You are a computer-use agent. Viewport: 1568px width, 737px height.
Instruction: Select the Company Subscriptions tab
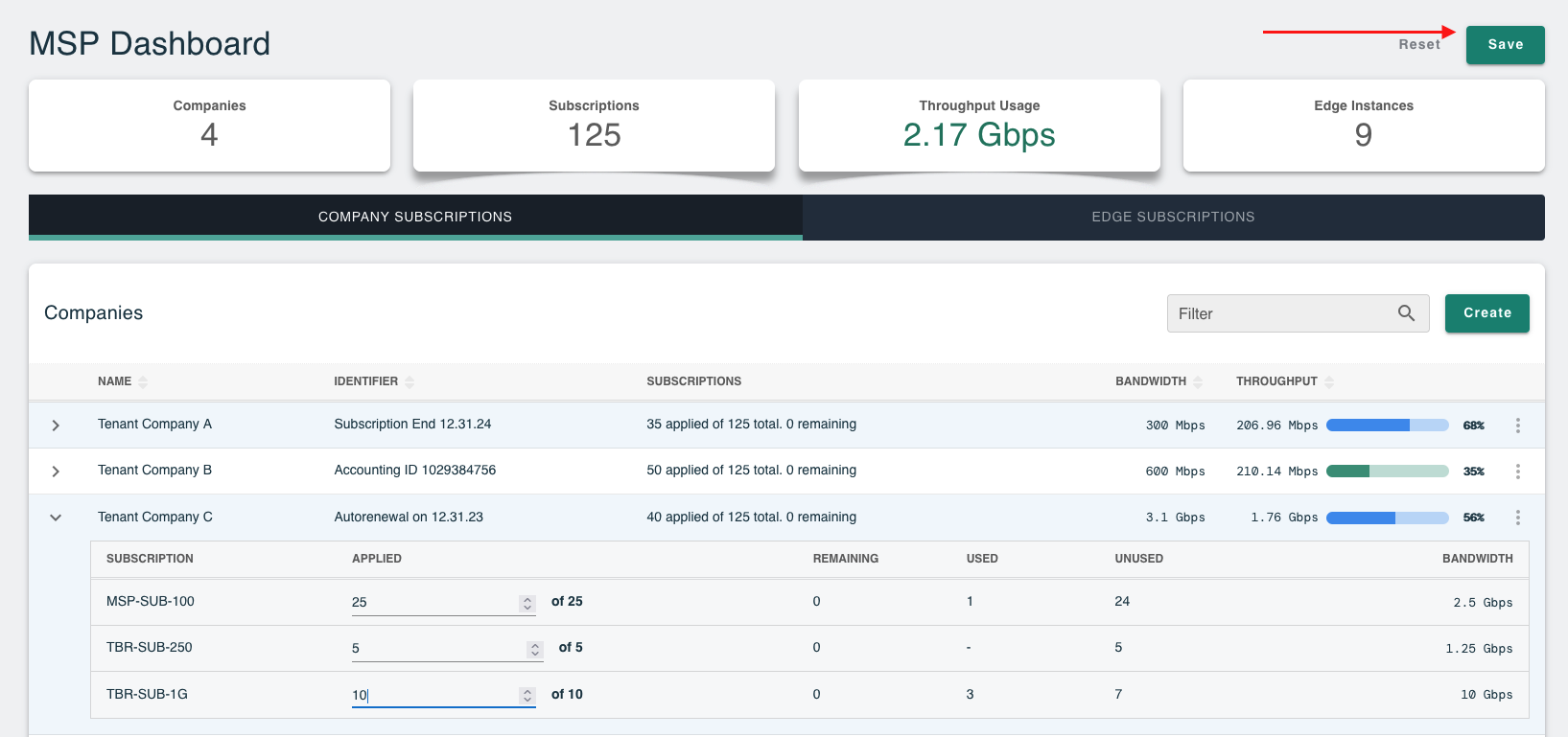tap(415, 218)
